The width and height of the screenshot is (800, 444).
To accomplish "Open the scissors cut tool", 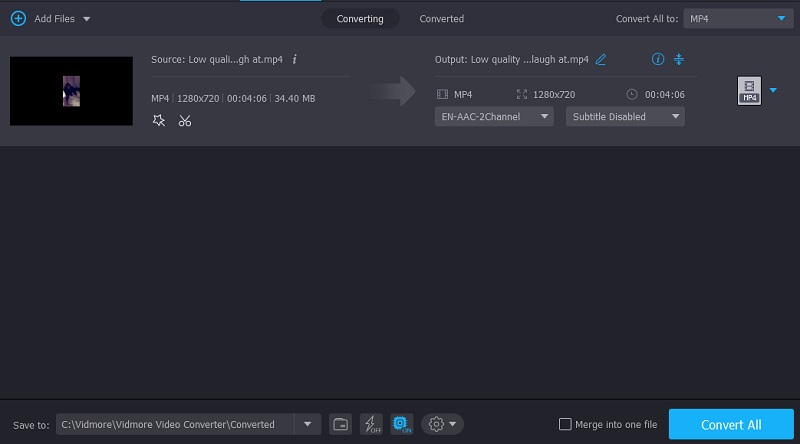I will tap(185, 120).
